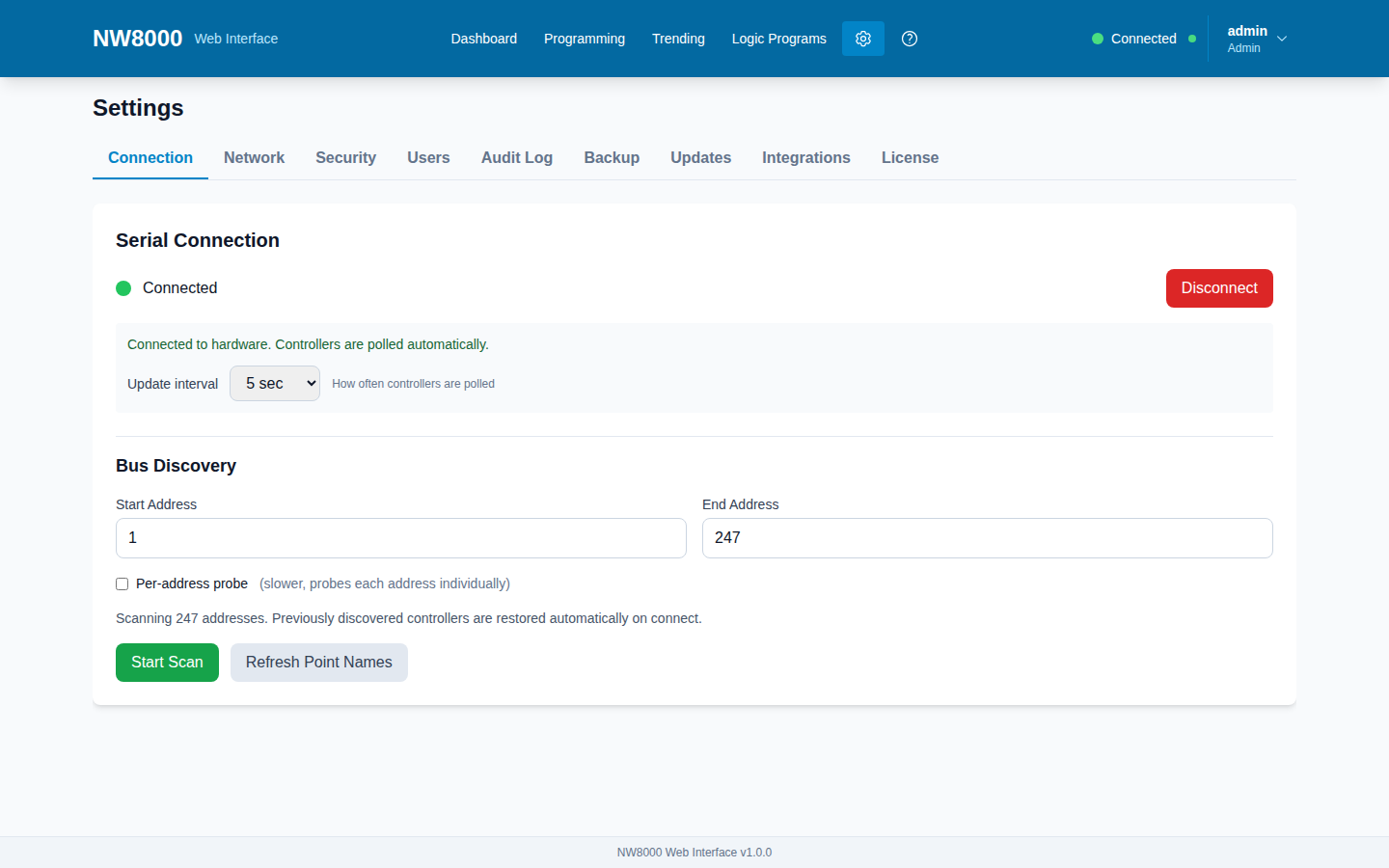1389x868 pixels.
Task: Click the Start Scan button
Action: tap(167, 663)
